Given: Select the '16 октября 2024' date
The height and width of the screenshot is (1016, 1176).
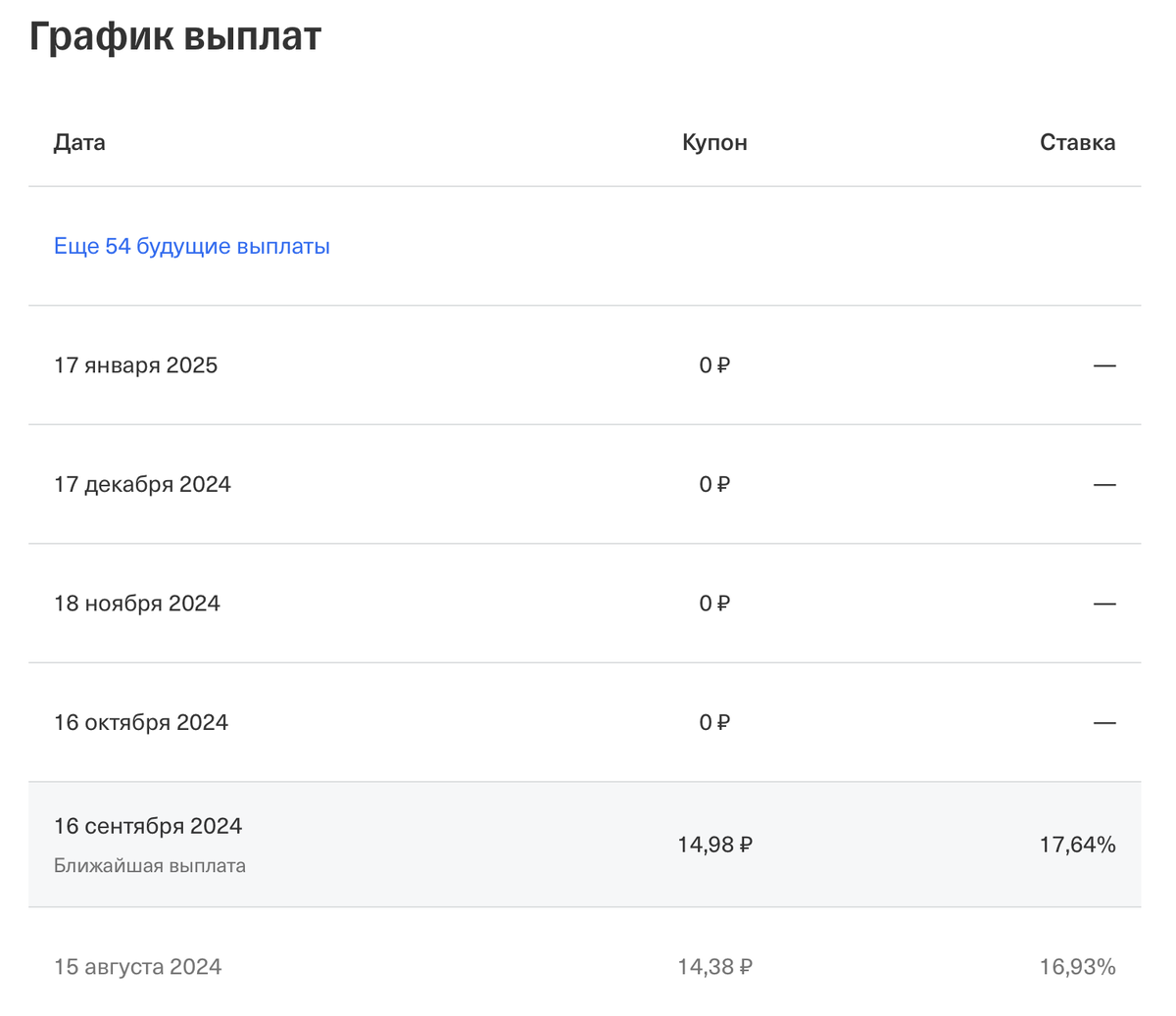Looking at the screenshot, I should point(141,722).
